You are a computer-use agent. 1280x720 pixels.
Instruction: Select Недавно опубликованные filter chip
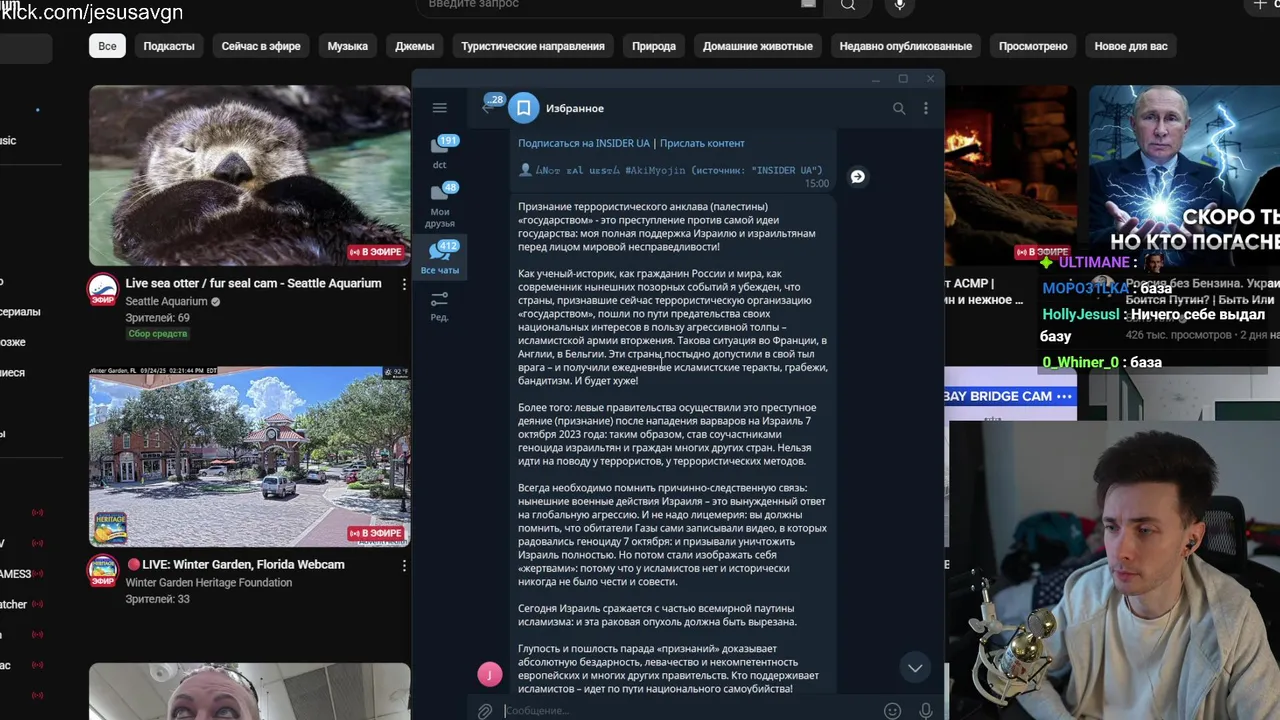[x=906, y=46]
